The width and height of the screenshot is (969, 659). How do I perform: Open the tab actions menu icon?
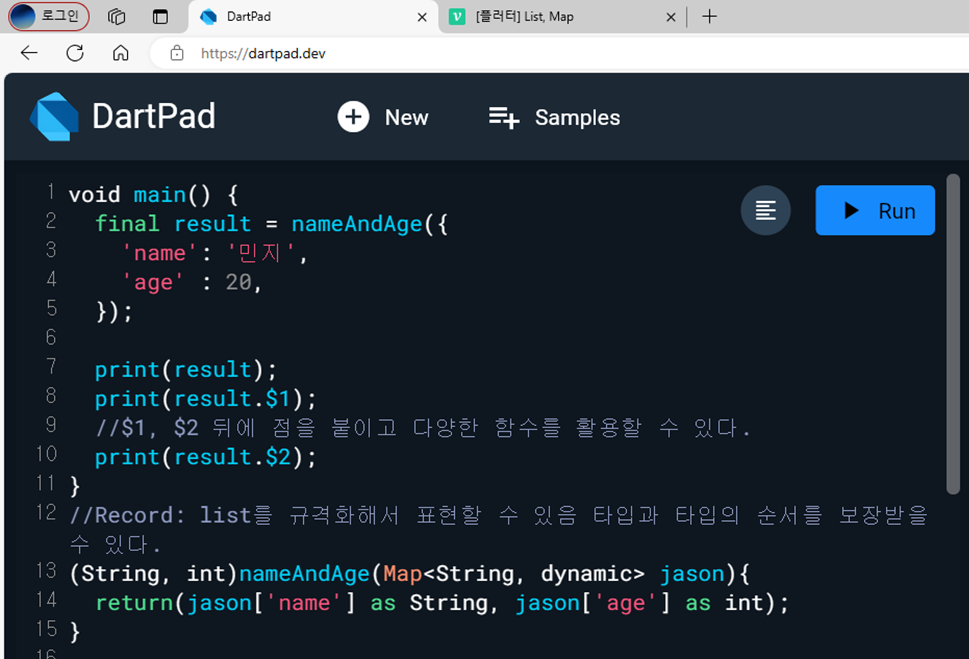point(160,17)
